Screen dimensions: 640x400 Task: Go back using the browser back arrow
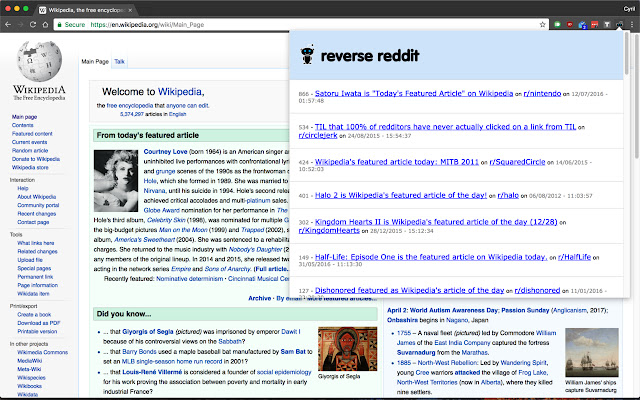point(8,24)
